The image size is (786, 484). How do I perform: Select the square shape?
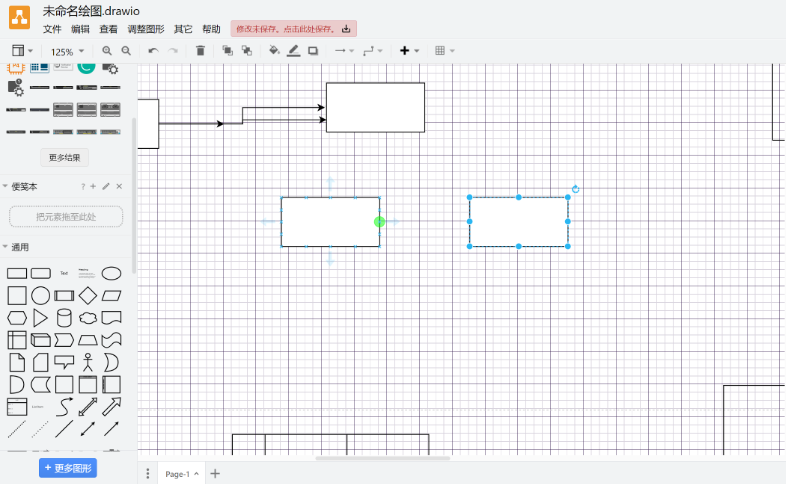(x=17, y=296)
